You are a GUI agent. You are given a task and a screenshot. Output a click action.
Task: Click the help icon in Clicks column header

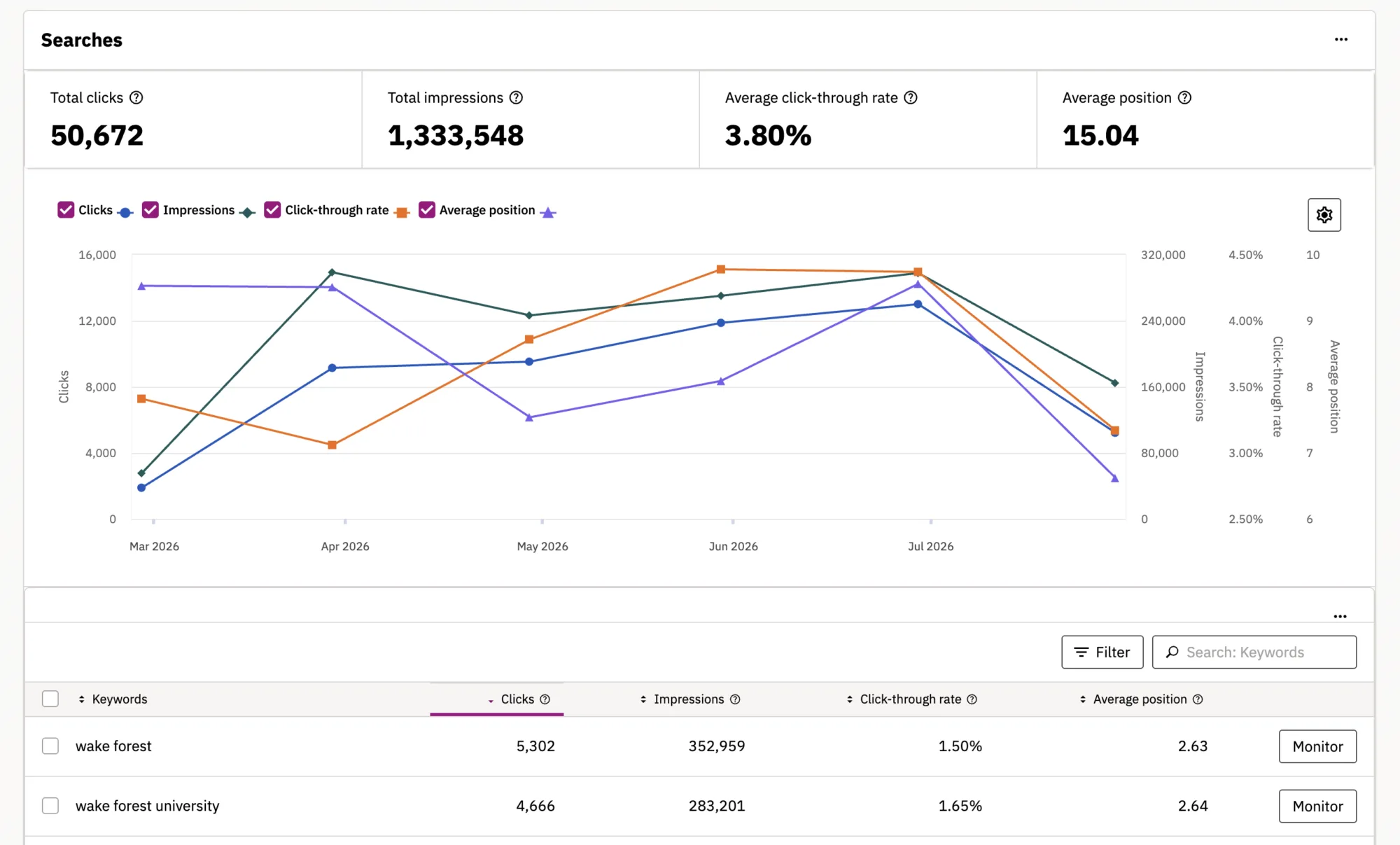[x=545, y=699]
